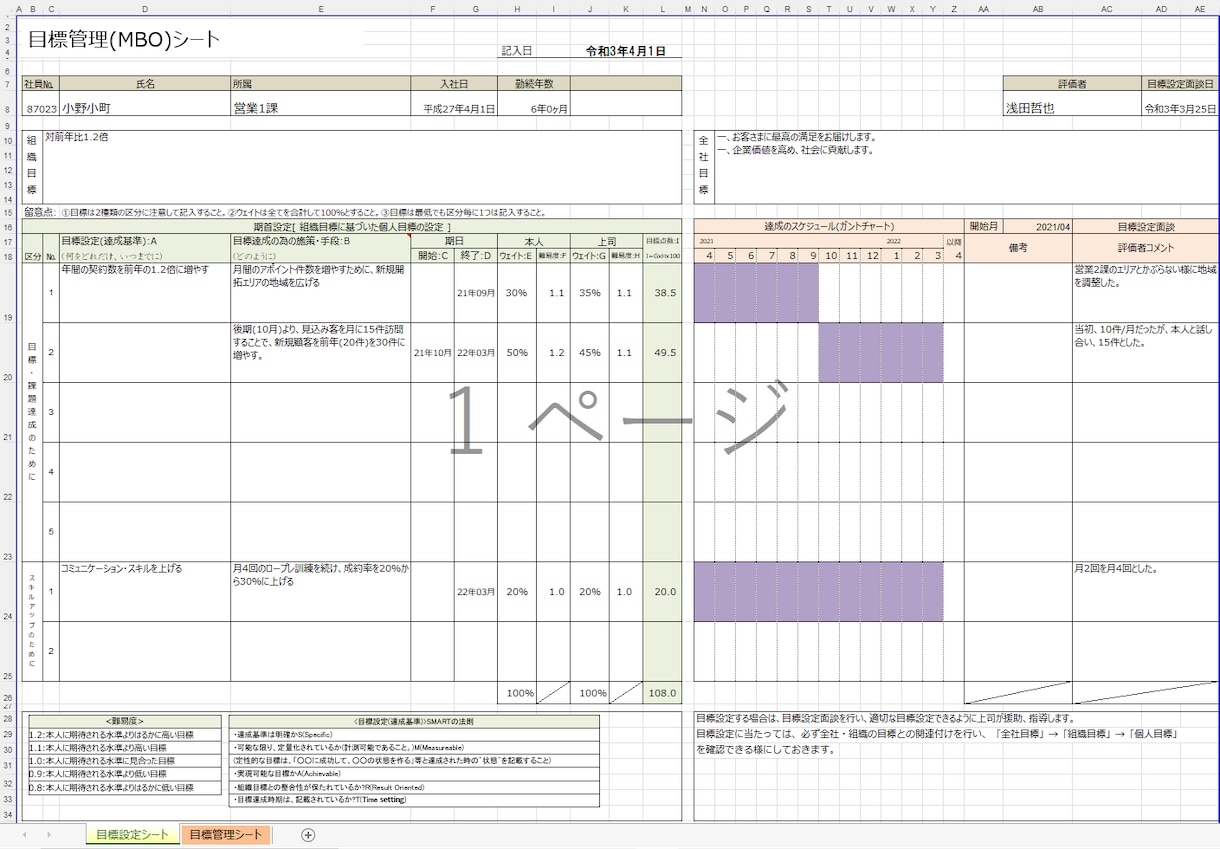Click the 記入日 label cell
The image size is (1220, 849).
pyautogui.click(x=517, y=51)
